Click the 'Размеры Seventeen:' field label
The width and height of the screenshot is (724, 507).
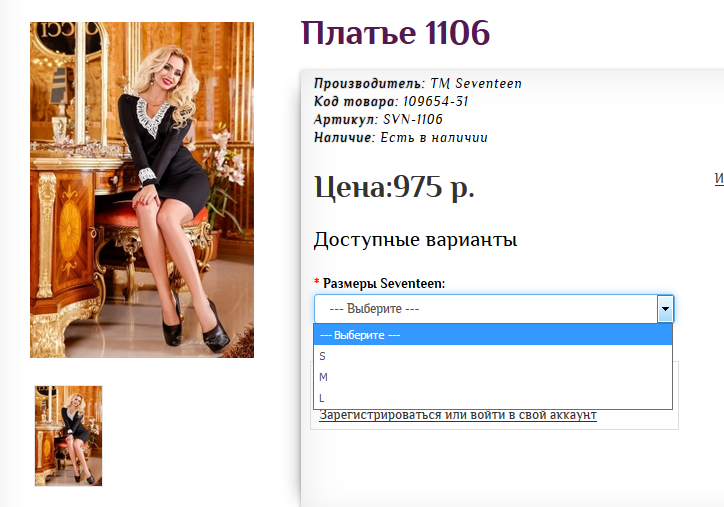click(x=384, y=284)
